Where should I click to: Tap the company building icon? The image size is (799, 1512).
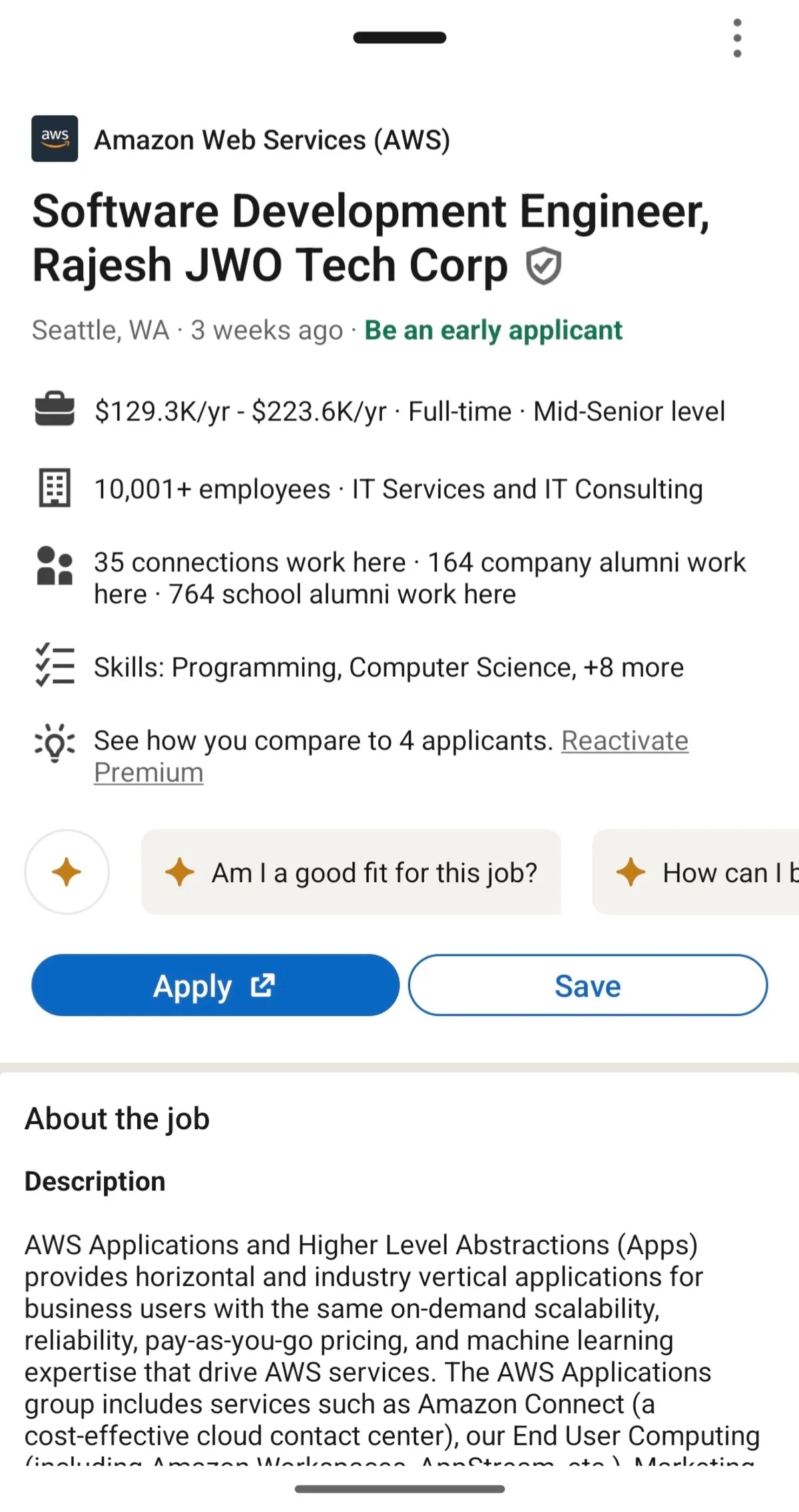point(55,489)
